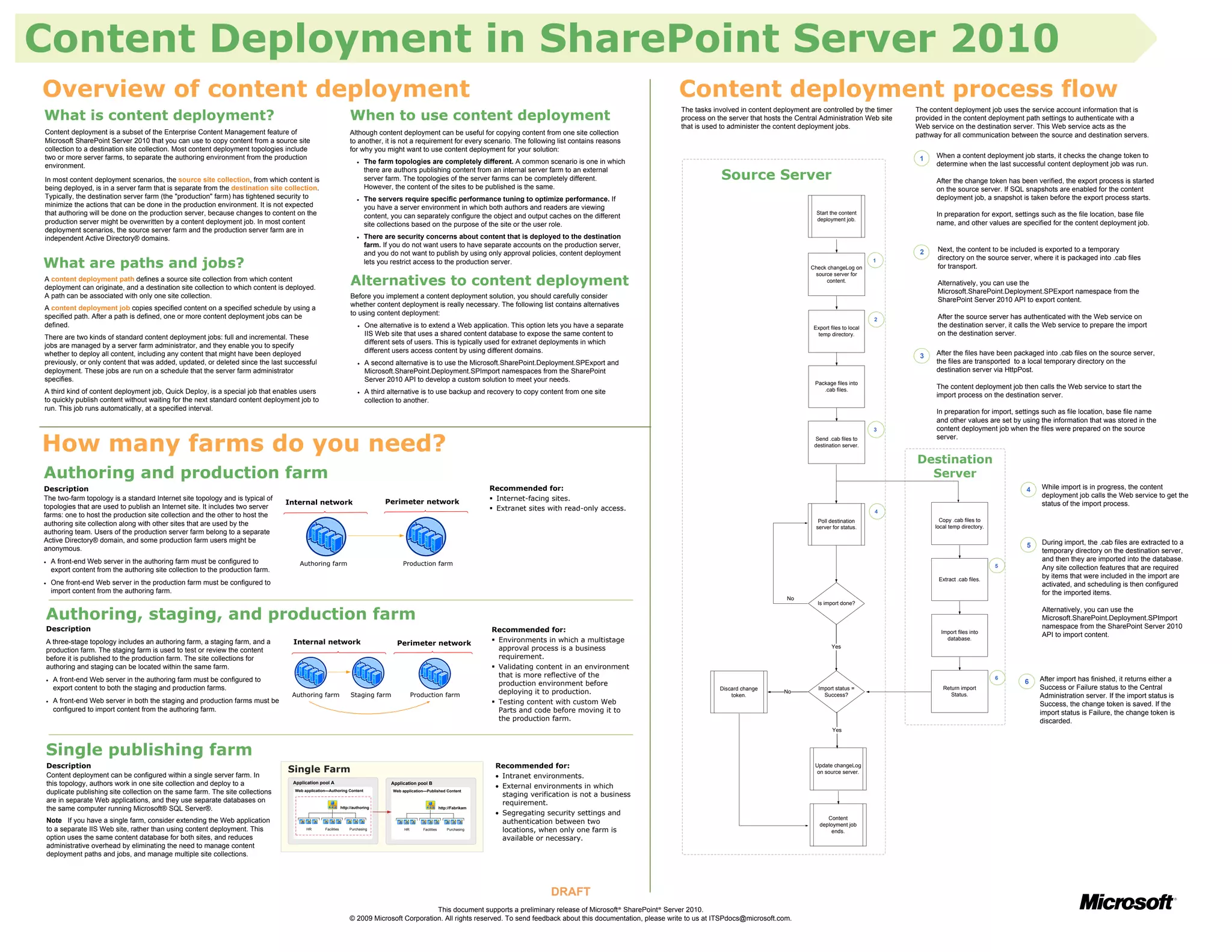Viewport: 1232px width, 952px height.
Task: Click the 'Update changeLog on source server' box
Action: 838,769
